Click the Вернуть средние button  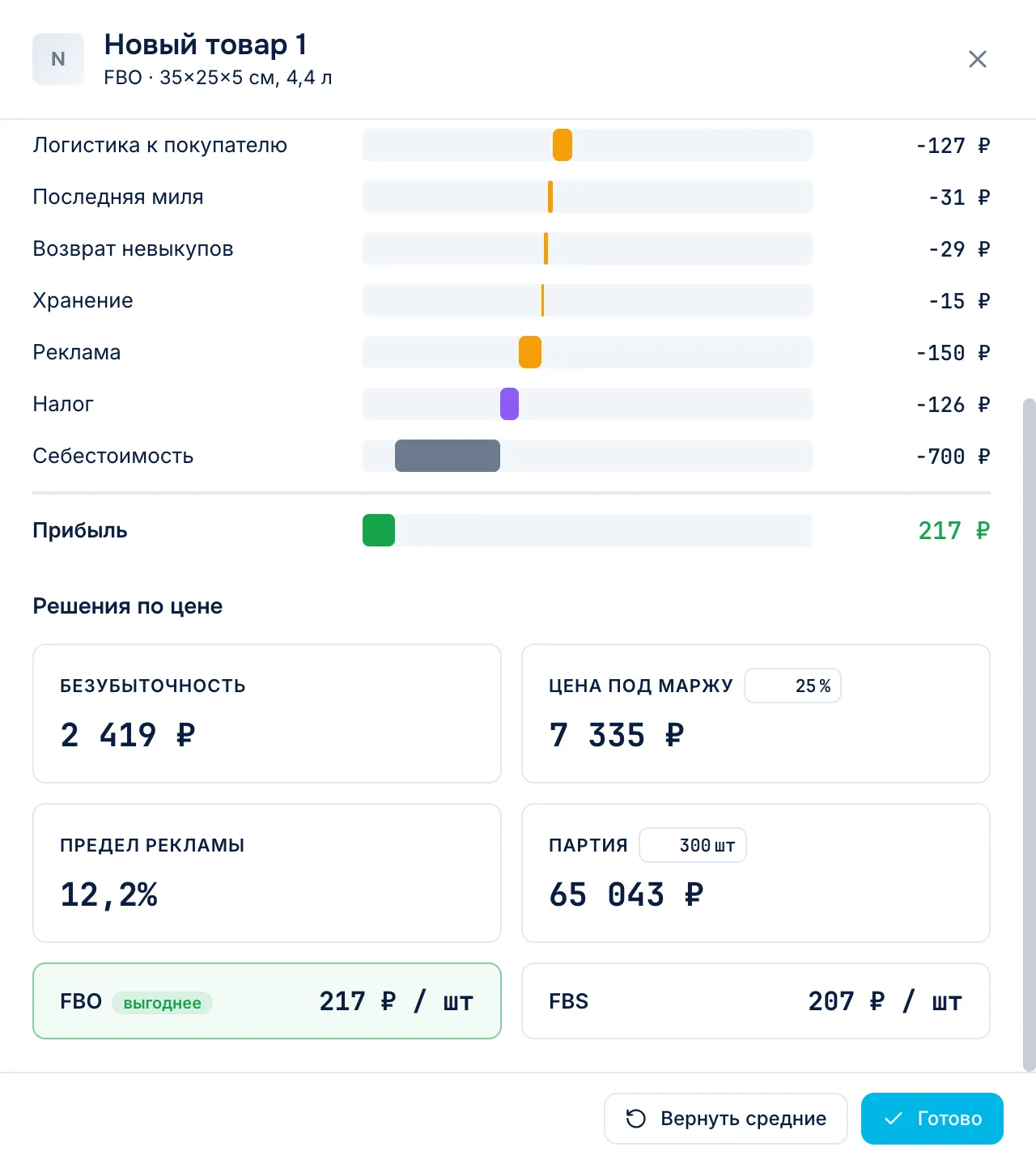point(725,1119)
